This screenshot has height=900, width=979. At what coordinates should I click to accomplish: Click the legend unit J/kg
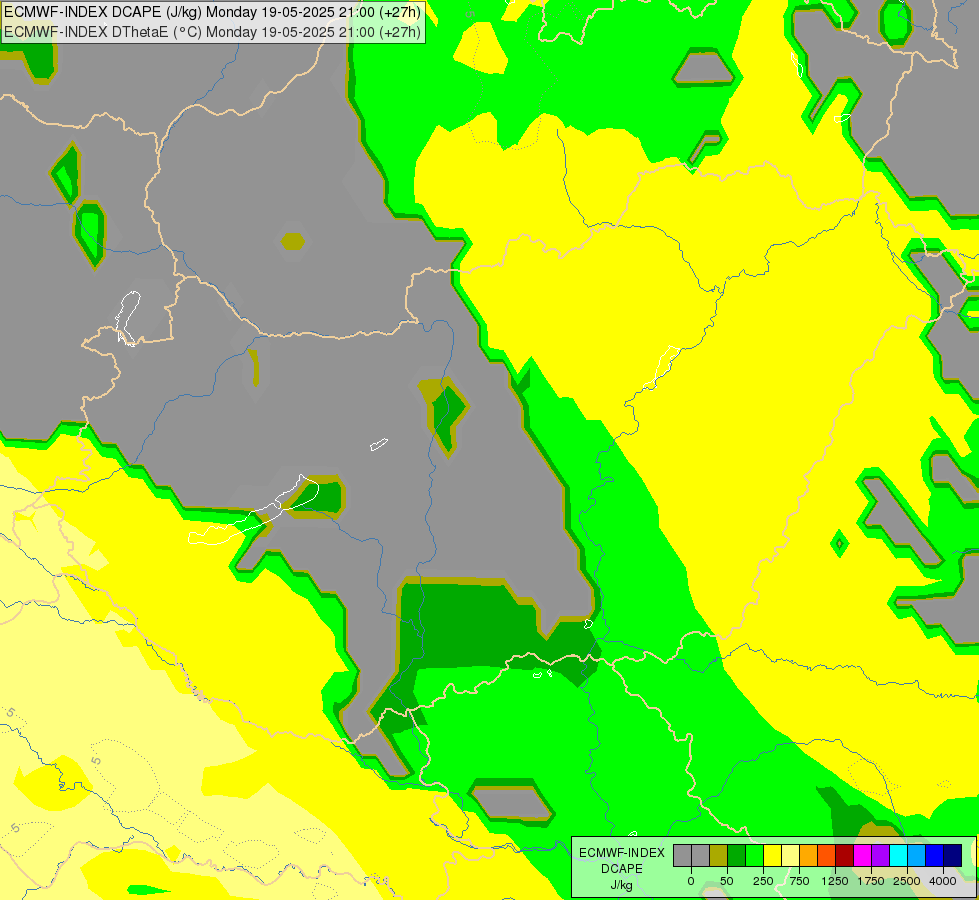click(622, 885)
